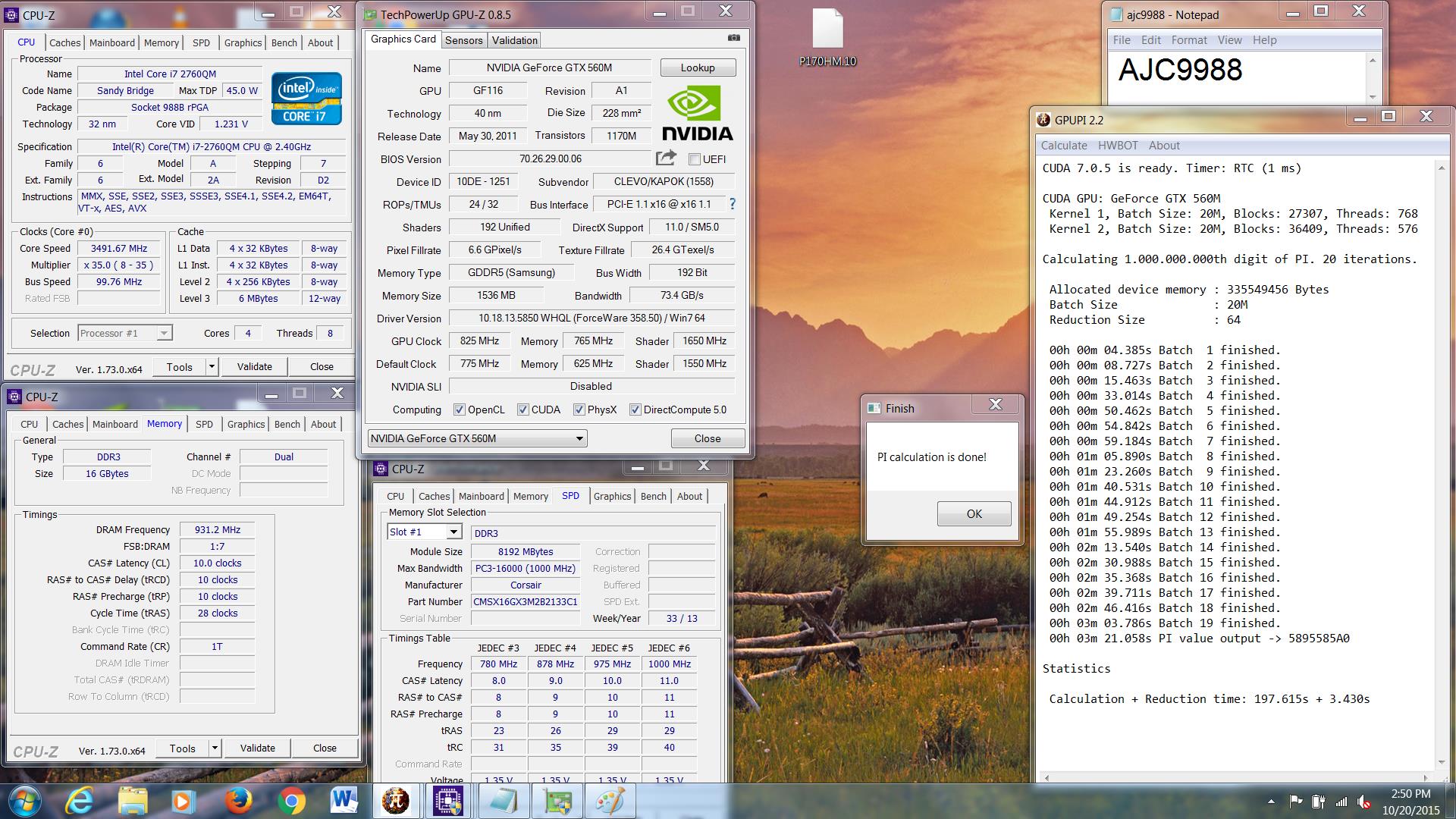Toggle the PhysX checkbox
1456x819 pixels.
[579, 409]
